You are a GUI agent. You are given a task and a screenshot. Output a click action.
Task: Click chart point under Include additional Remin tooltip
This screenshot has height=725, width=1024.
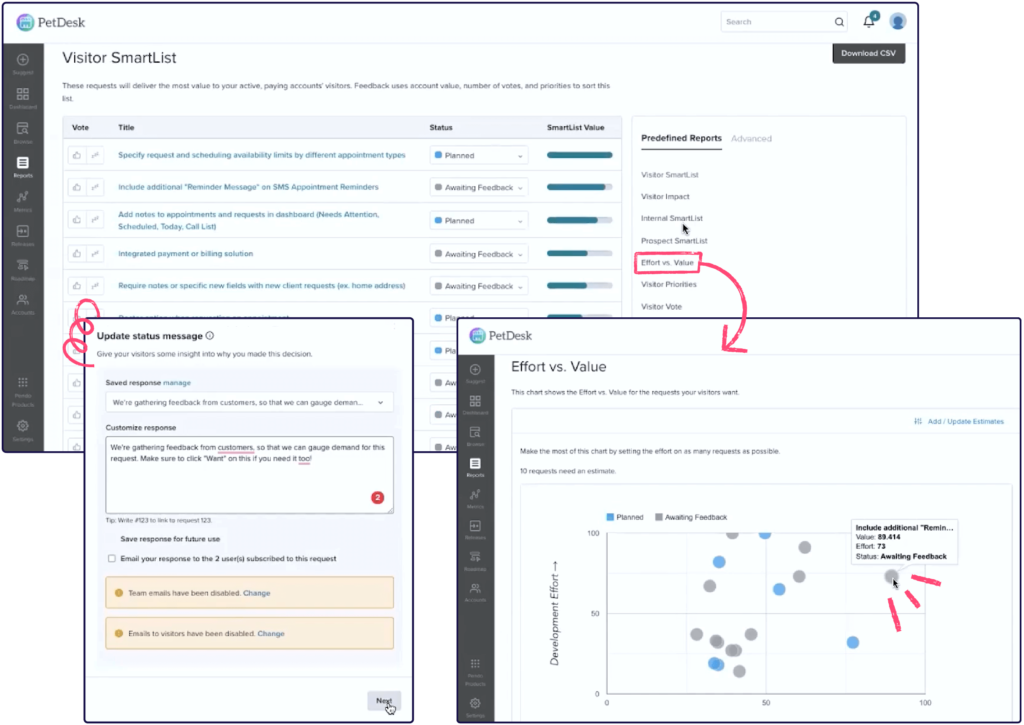(891, 576)
